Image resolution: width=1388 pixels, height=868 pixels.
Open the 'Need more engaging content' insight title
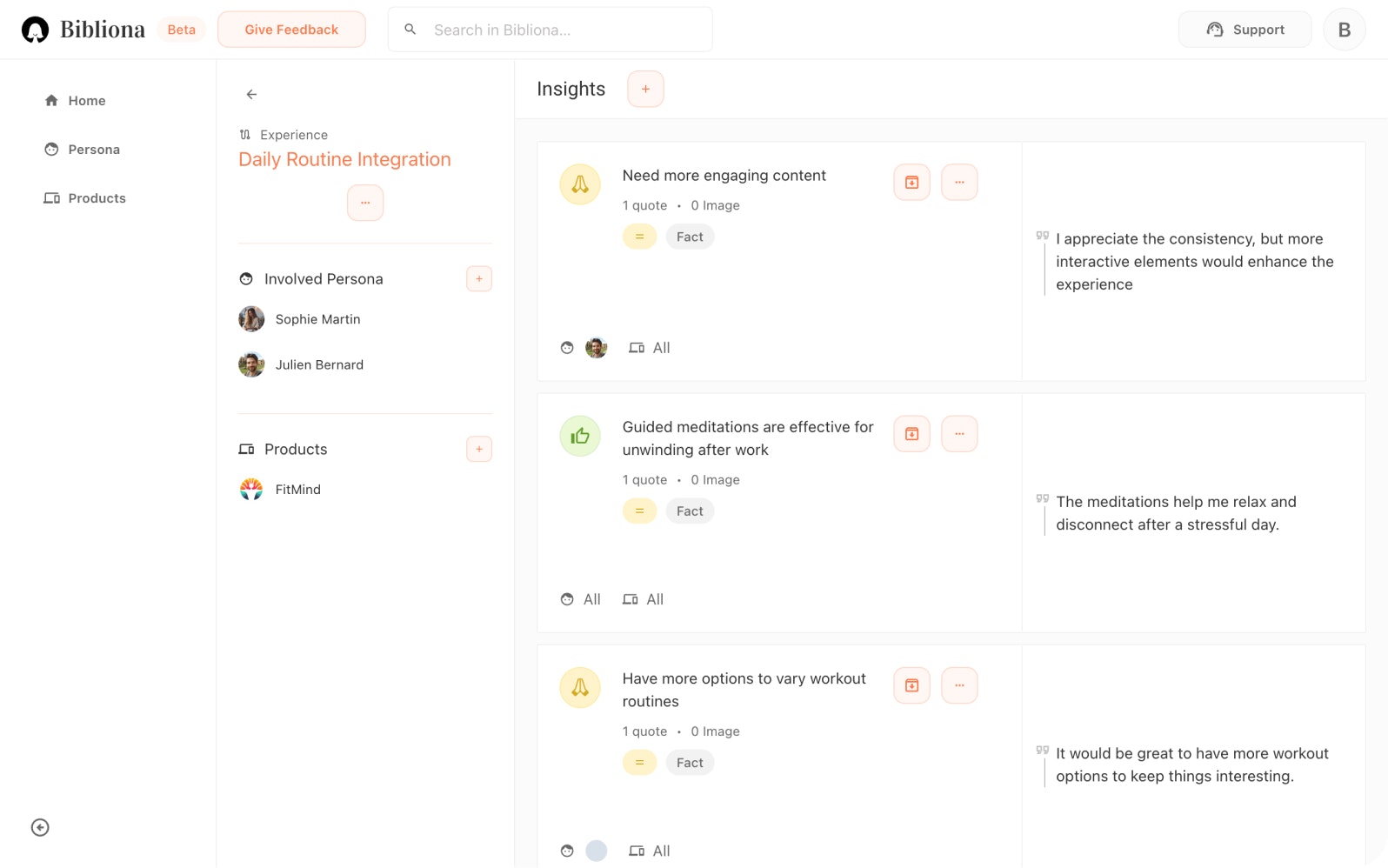(x=724, y=176)
